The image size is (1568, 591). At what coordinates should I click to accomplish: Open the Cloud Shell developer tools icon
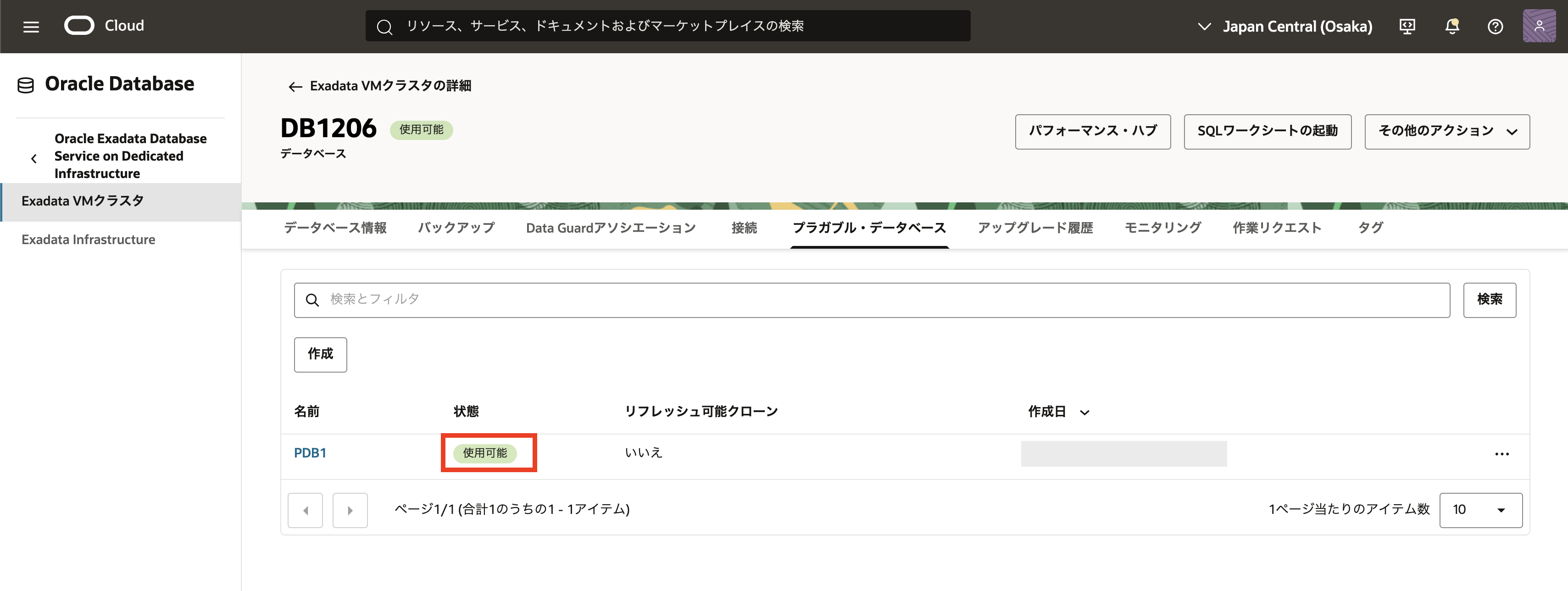[x=1407, y=26]
